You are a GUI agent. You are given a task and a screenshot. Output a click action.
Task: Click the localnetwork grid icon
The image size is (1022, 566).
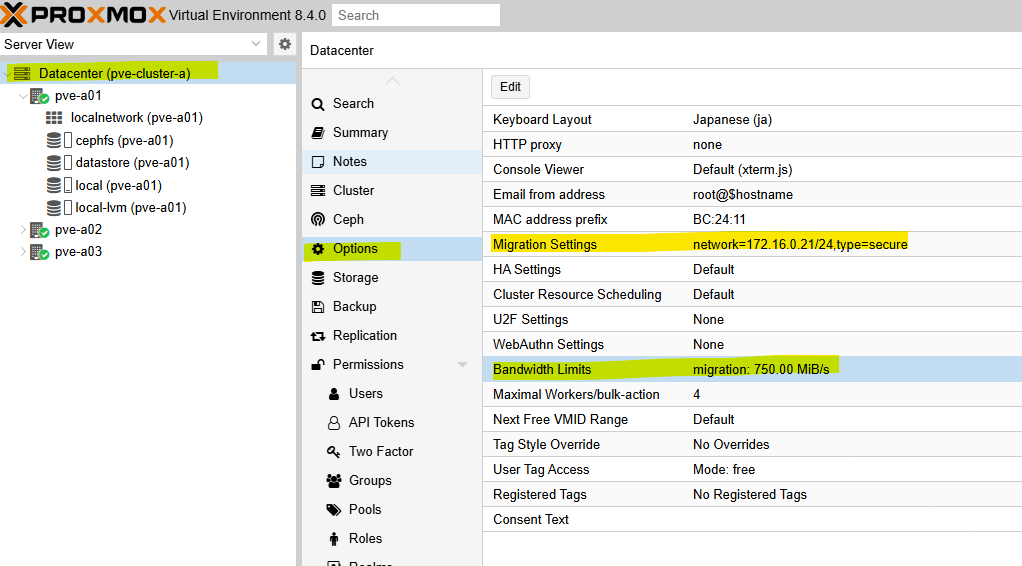coord(54,118)
